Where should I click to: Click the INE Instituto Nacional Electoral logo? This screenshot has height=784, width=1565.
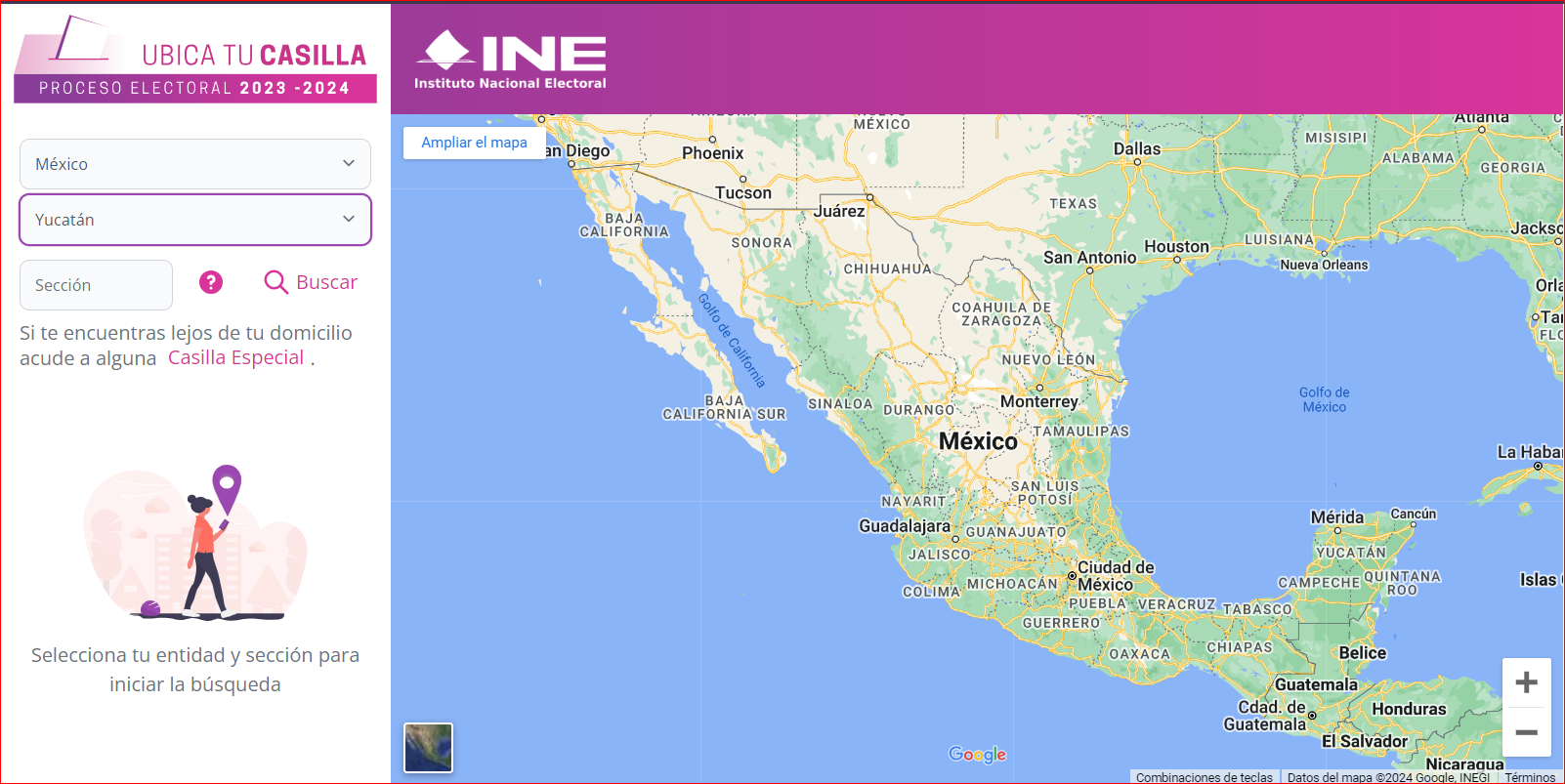point(510,61)
